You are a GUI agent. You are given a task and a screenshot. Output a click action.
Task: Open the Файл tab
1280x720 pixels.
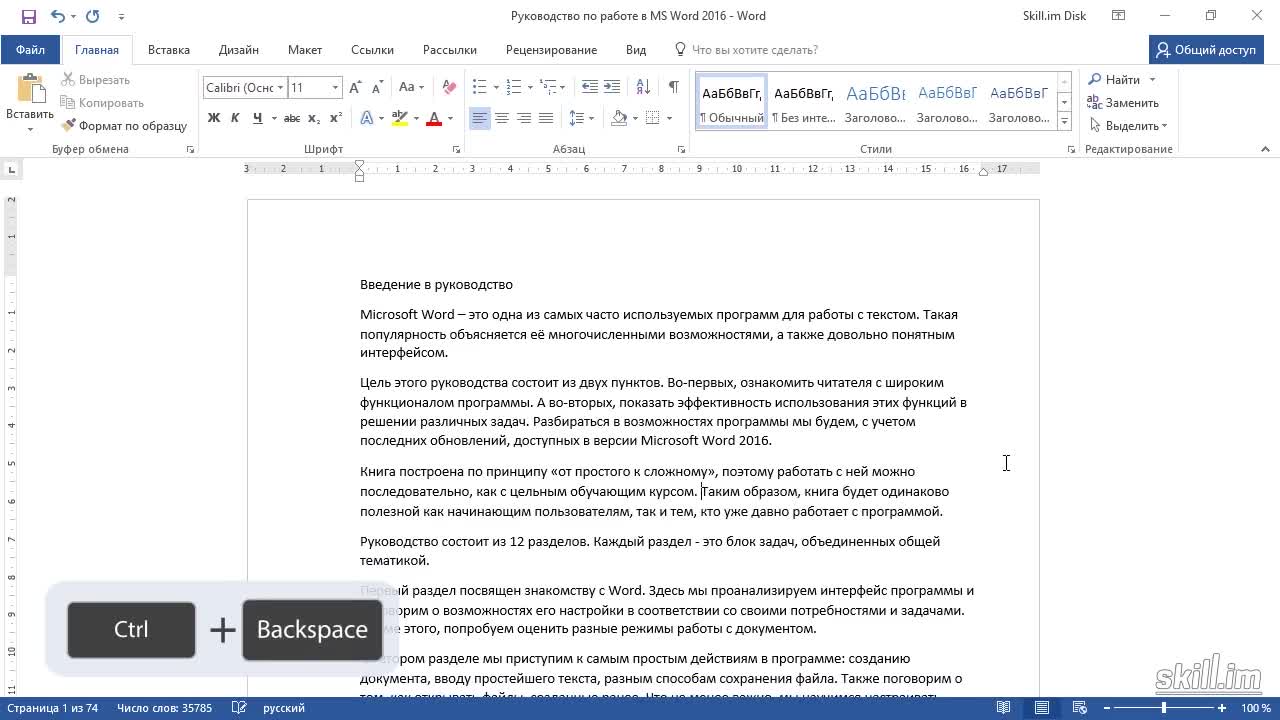[30, 50]
